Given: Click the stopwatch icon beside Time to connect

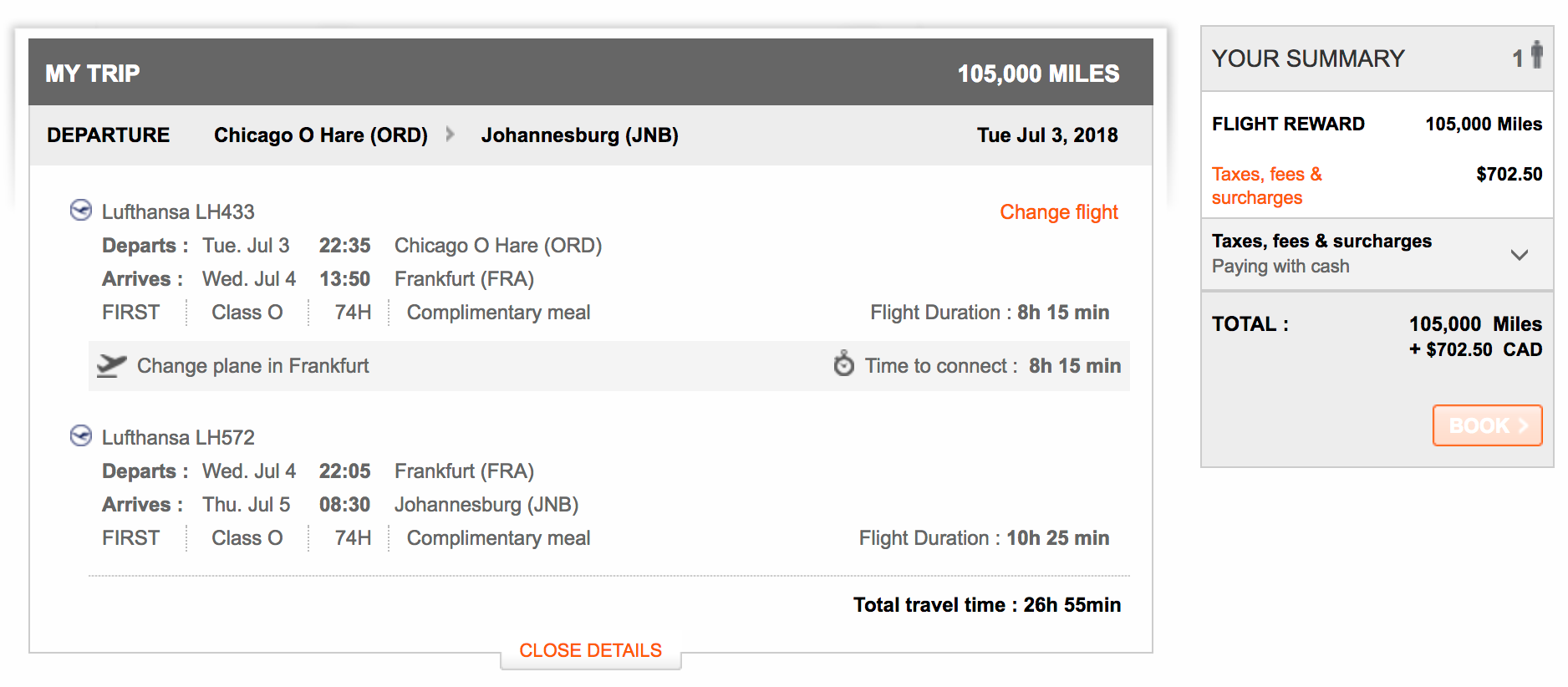Looking at the screenshot, I should tap(844, 364).
